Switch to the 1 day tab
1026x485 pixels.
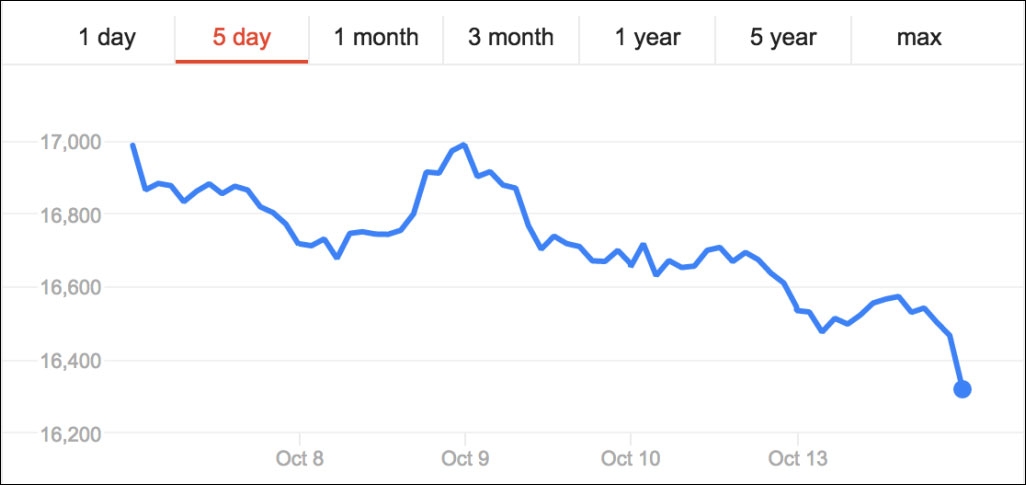tap(107, 38)
